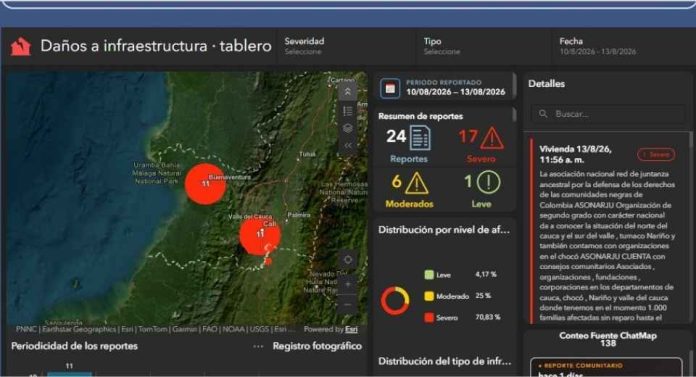
Task: Click the Distribución del tipo de infr... heading
Action: pyautogui.click(x=444, y=361)
